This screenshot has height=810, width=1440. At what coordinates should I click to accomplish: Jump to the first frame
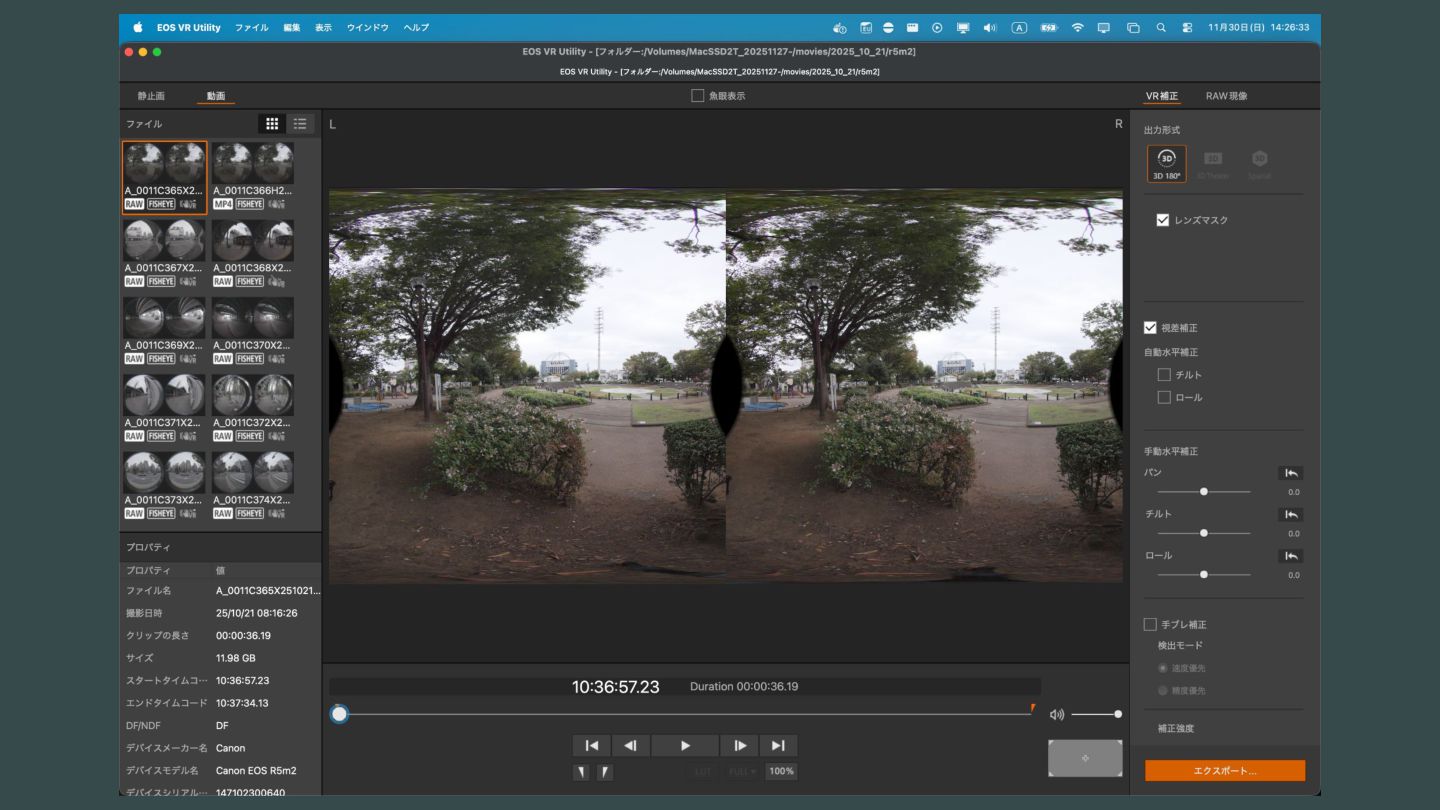pyautogui.click(x=591, y=745)
